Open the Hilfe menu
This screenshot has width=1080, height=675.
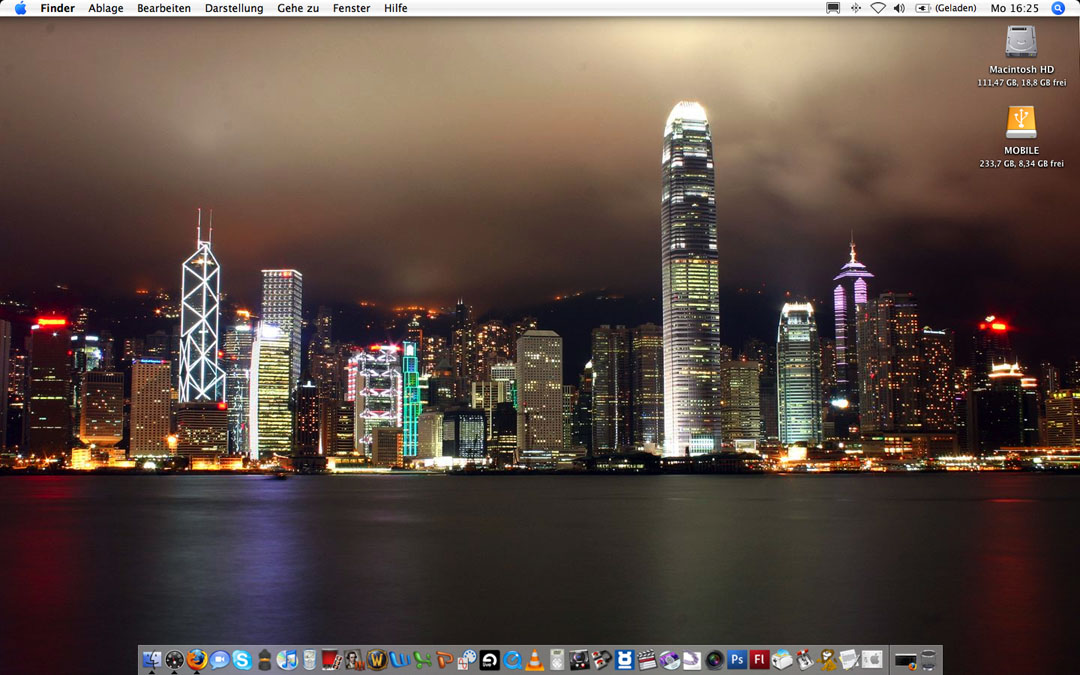click(x=395, y=8)
